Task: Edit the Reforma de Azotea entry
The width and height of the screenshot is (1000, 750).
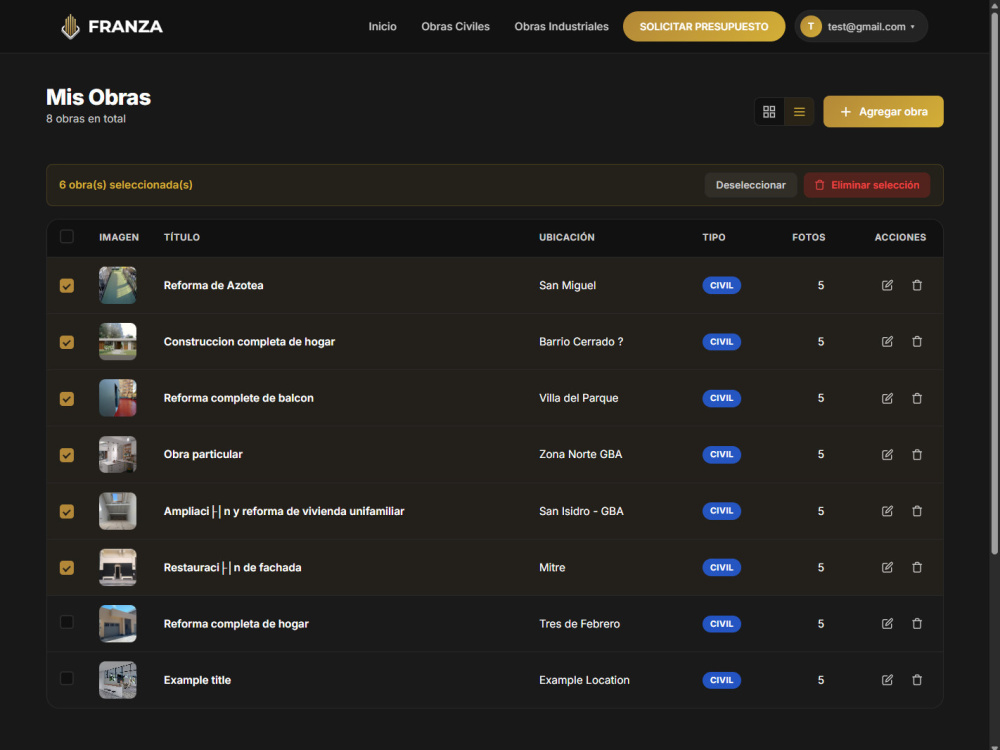Action: coord(887,285)
